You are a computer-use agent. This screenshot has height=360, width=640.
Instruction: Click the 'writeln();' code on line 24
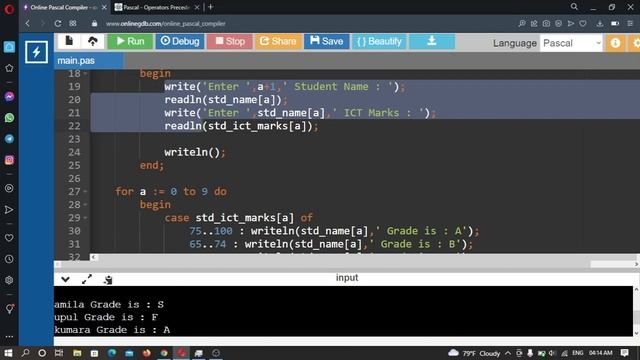tap(195, 152)
